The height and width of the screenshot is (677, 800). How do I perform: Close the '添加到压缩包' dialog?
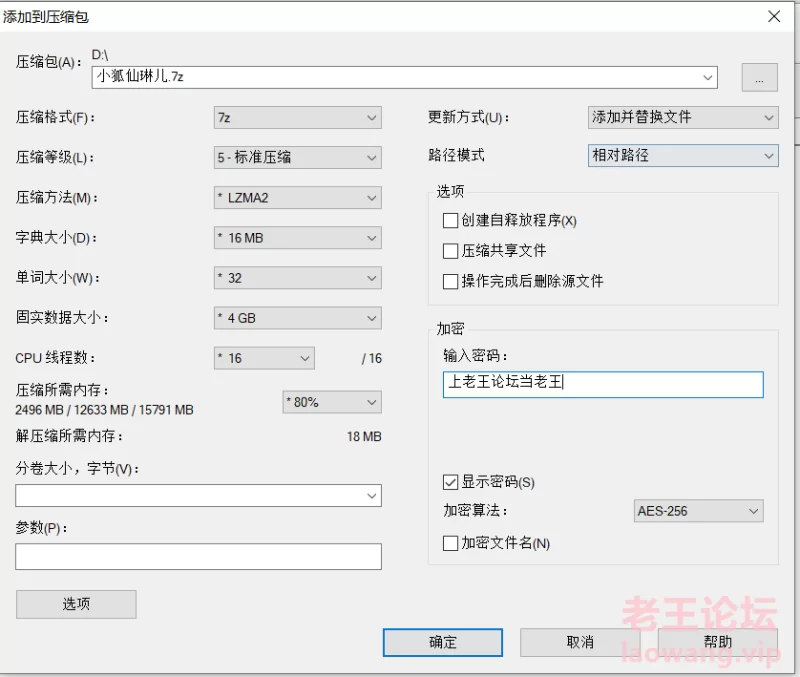click(x=774, y=16)
